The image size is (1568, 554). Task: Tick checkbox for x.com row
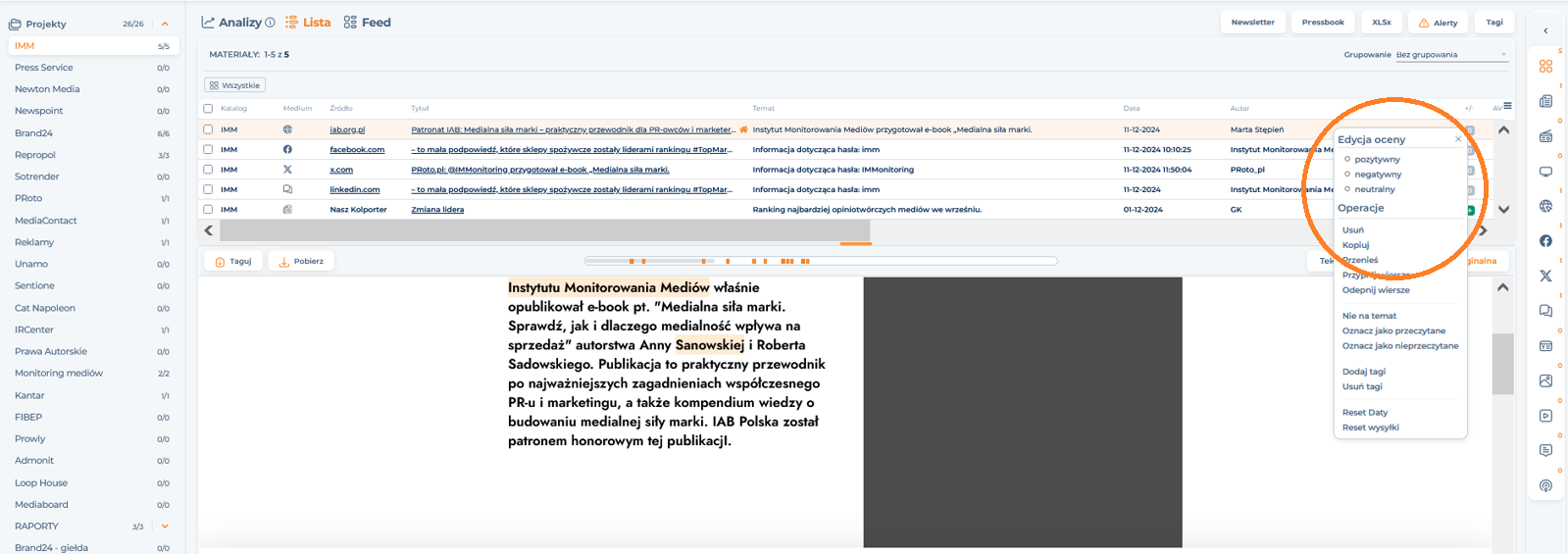point(208,170)
